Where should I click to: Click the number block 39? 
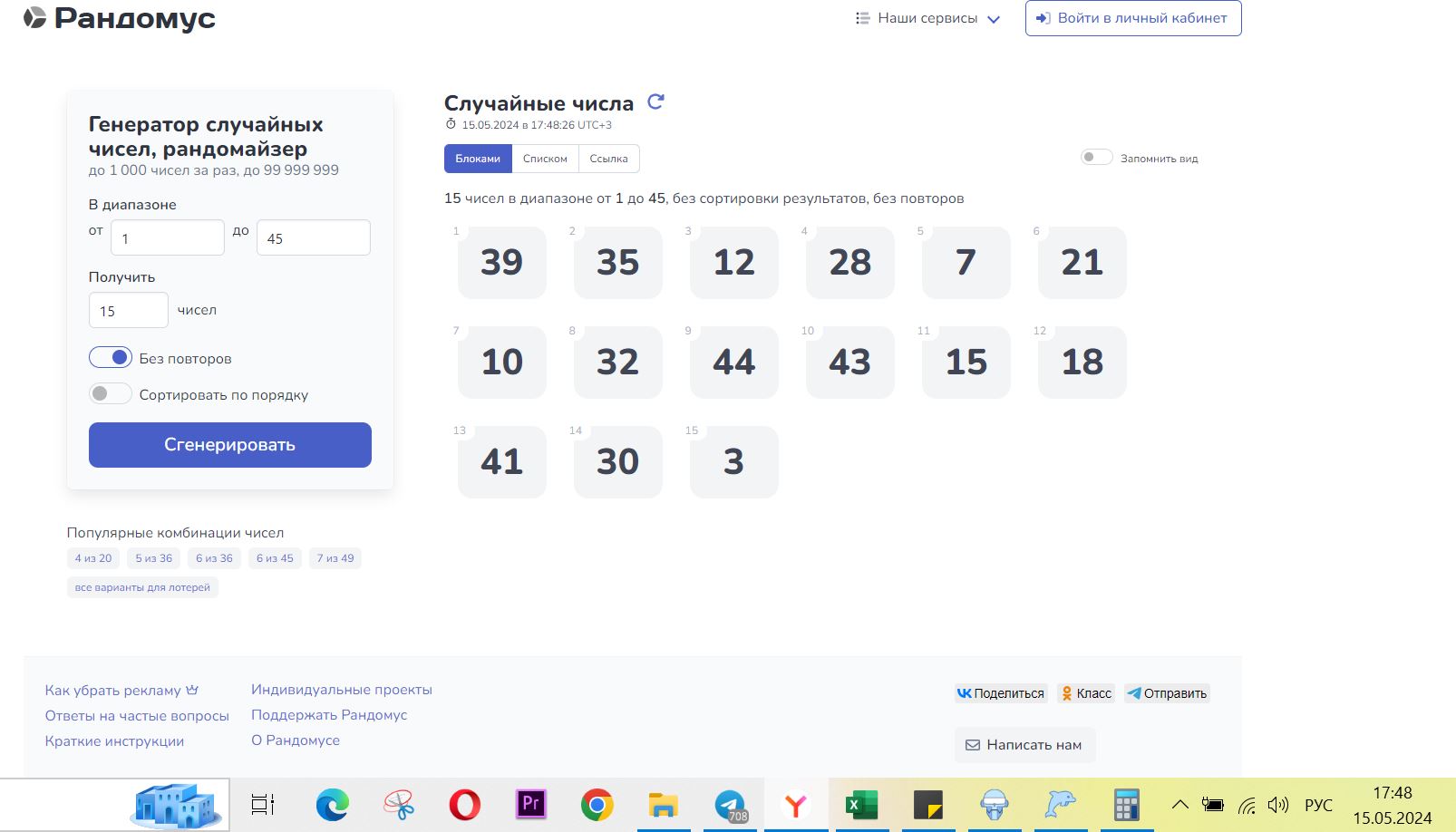[x=502, y=263]
